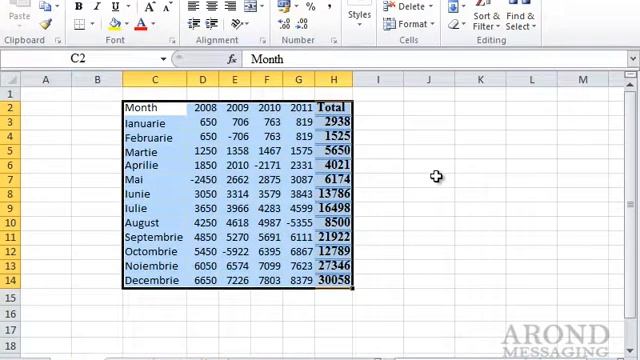This screenshot has height=360, width=640.
Task: Expand the Name Box dropdown
Action: point(163,59)
